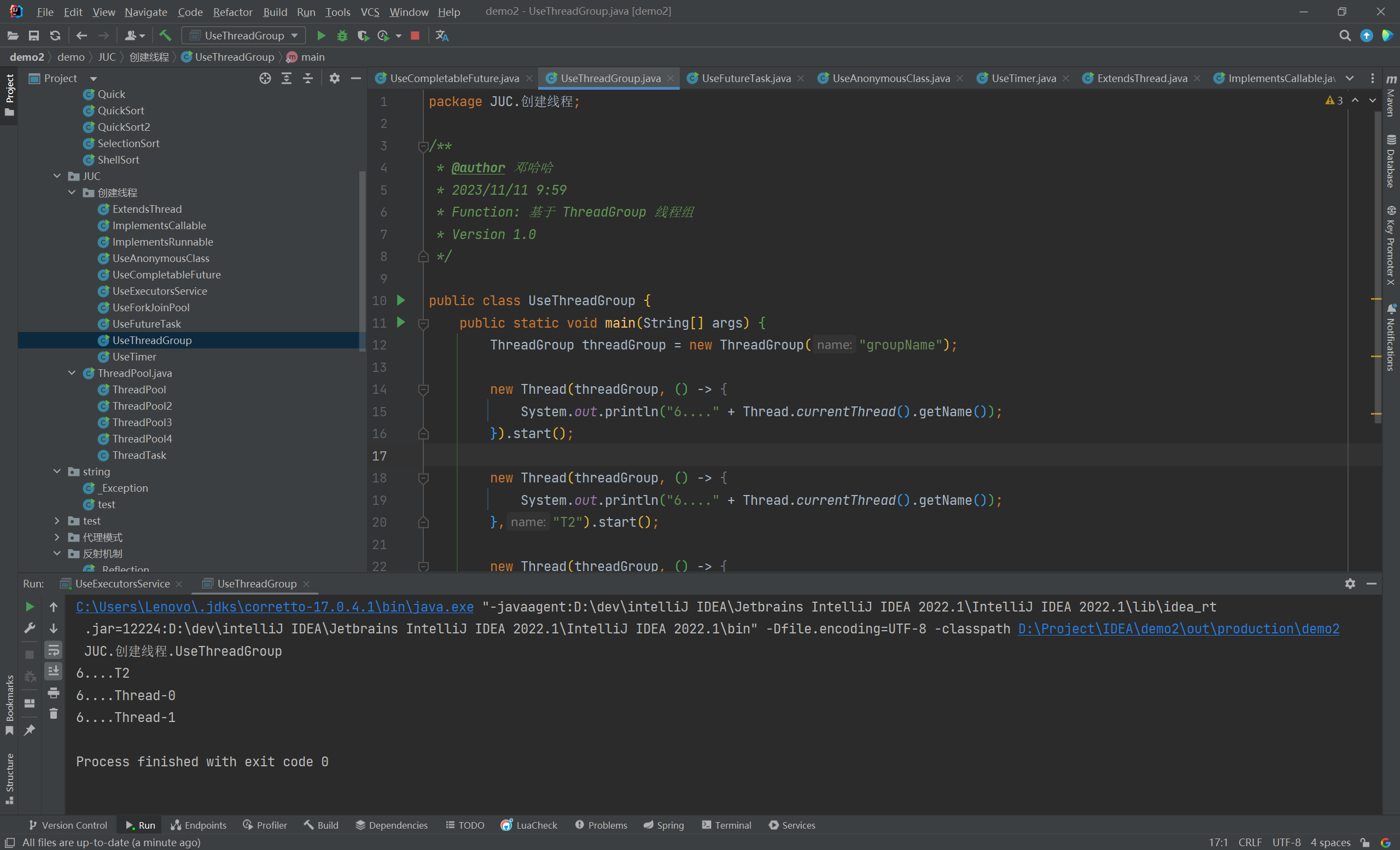
Task: Toggle Structure tool window
Action: (x=9, y=778)
